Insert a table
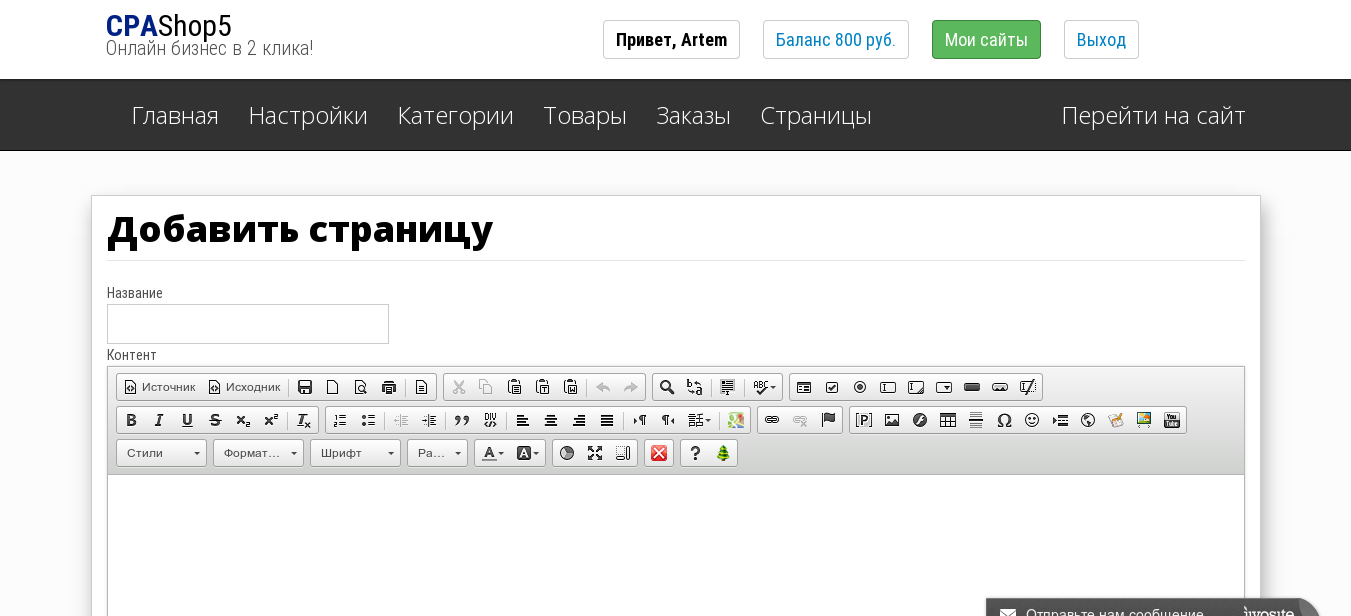1351x616 pixels. [948, 420]
